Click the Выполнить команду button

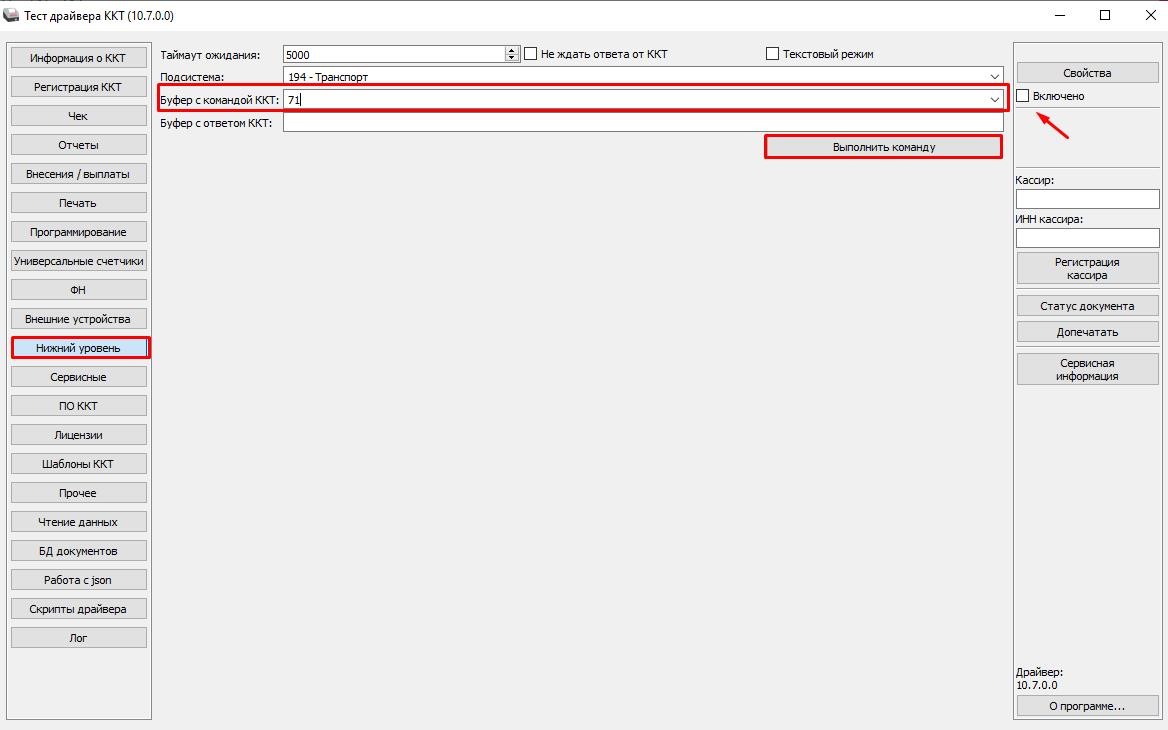[x=883, y=147]
